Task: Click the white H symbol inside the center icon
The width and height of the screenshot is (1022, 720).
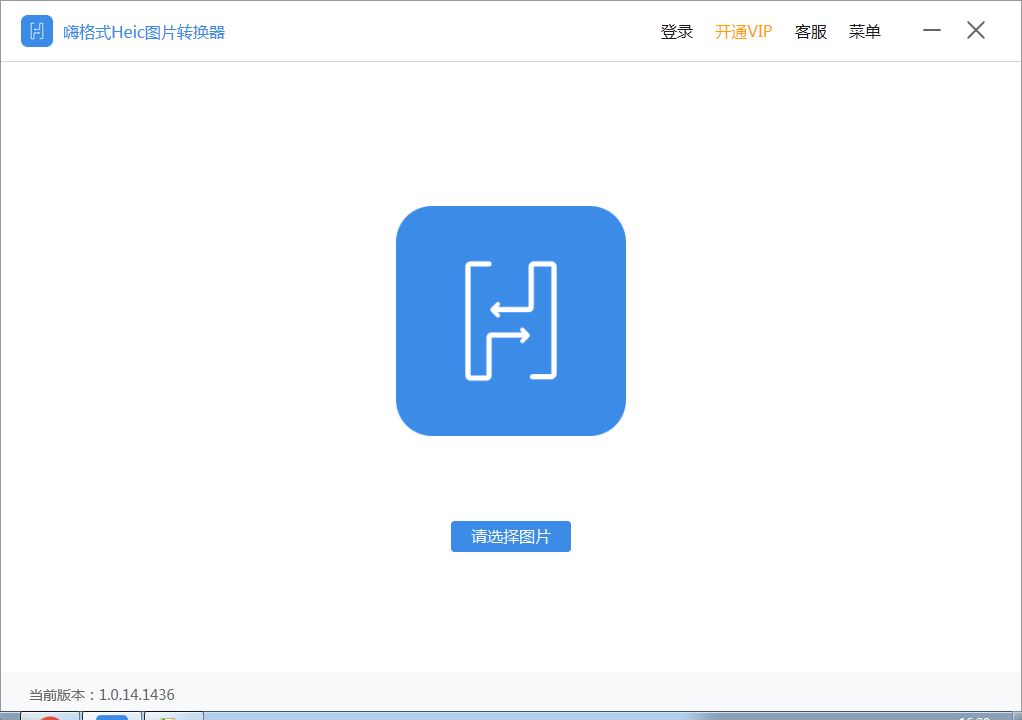Action: pyautogui.click(x=511, y=321)
